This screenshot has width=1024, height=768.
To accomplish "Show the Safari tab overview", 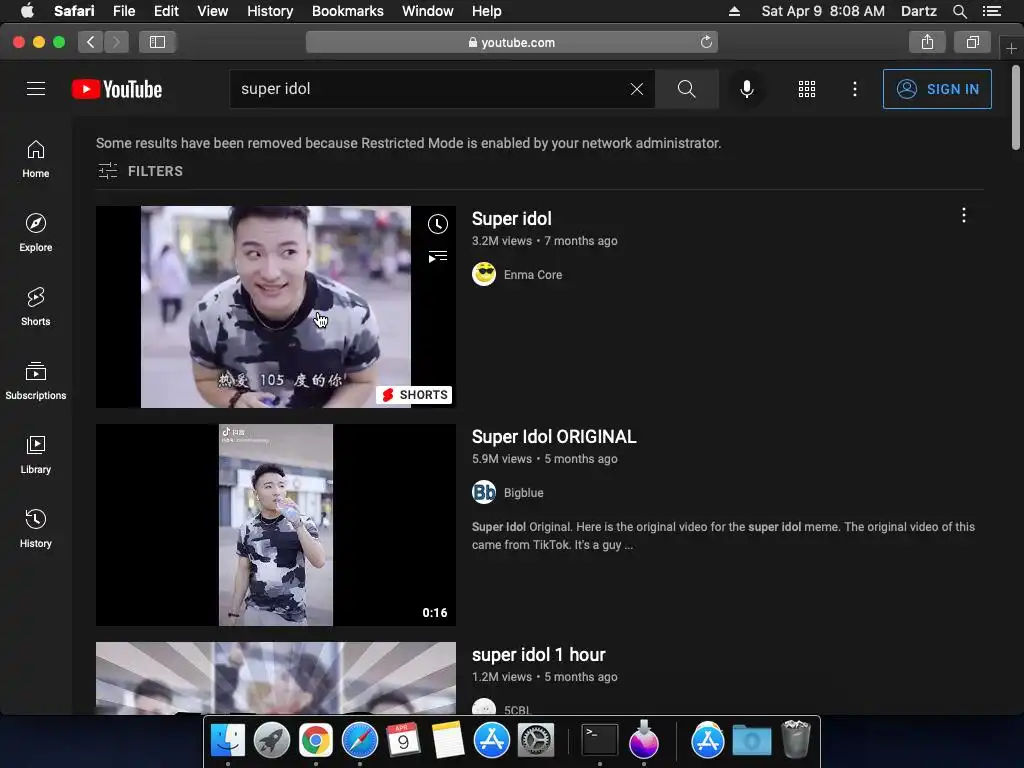I will tap(972, 42).
